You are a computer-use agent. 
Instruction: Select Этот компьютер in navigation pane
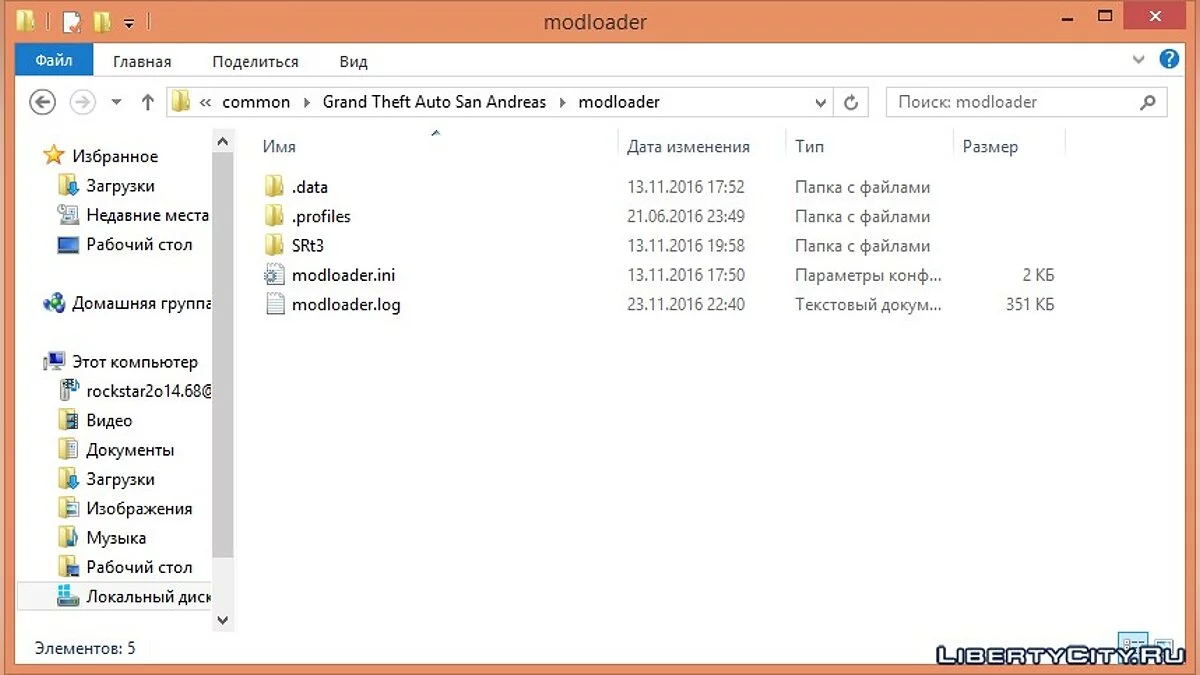[135, 362]
